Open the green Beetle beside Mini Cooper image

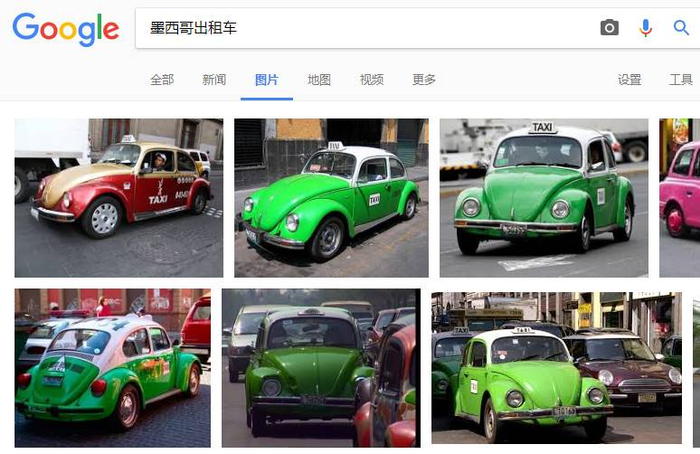557,368
